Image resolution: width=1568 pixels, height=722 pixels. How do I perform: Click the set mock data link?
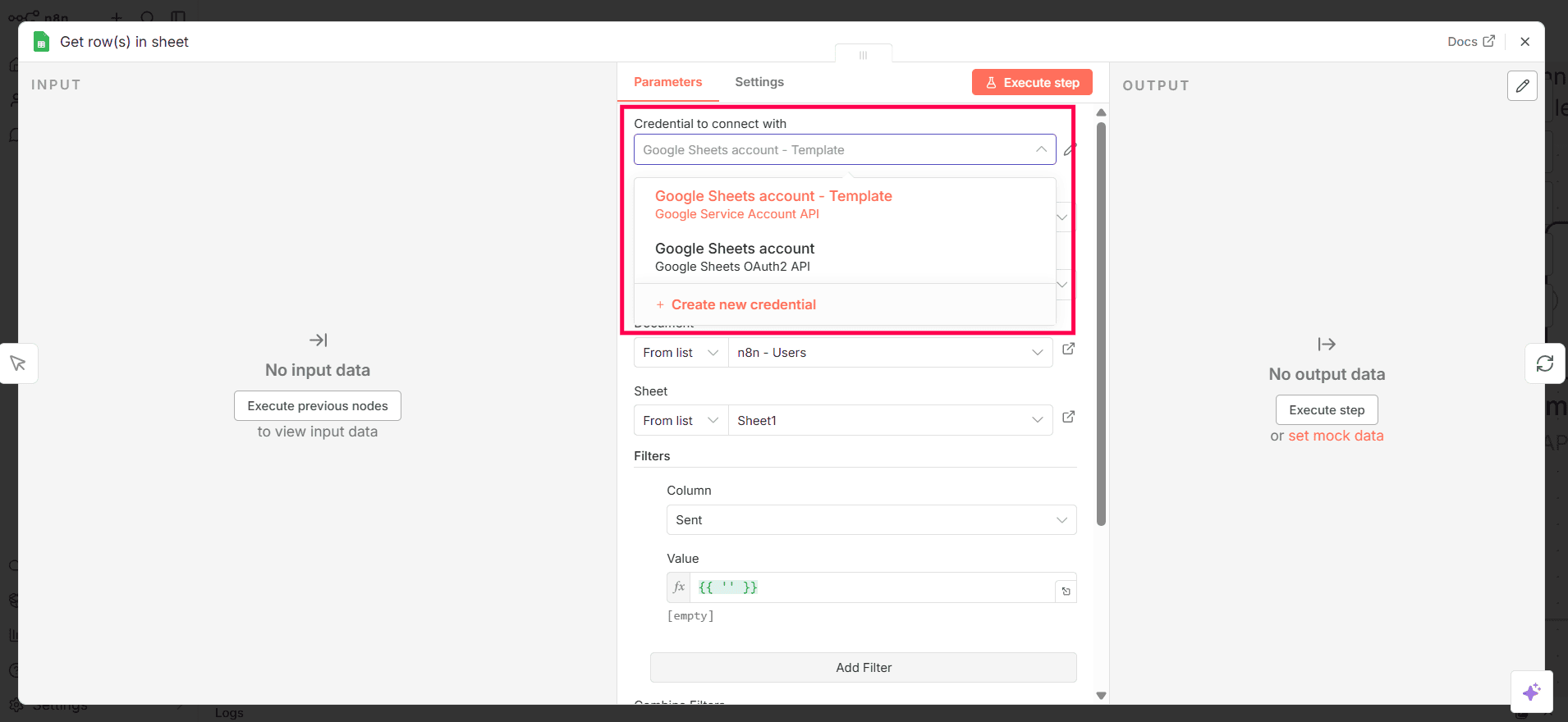[1336, 436]
